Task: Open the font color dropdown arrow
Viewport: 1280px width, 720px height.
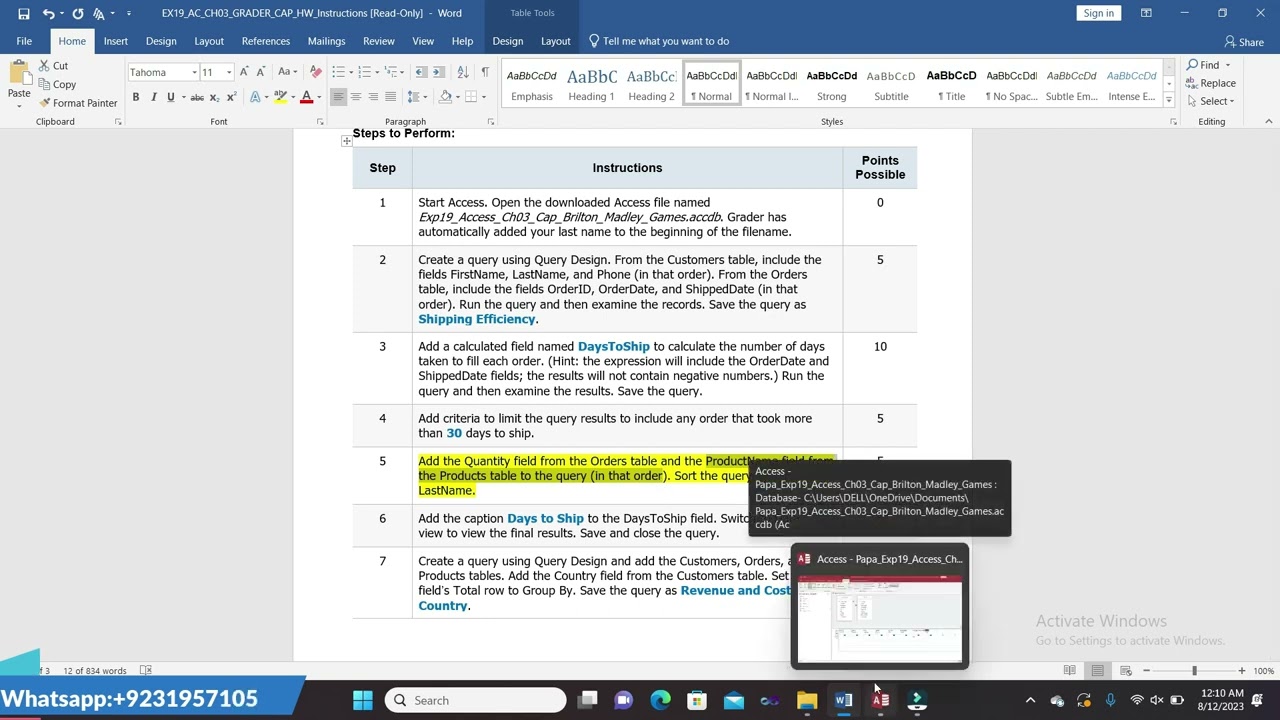Action: click(x=319, y=97)
